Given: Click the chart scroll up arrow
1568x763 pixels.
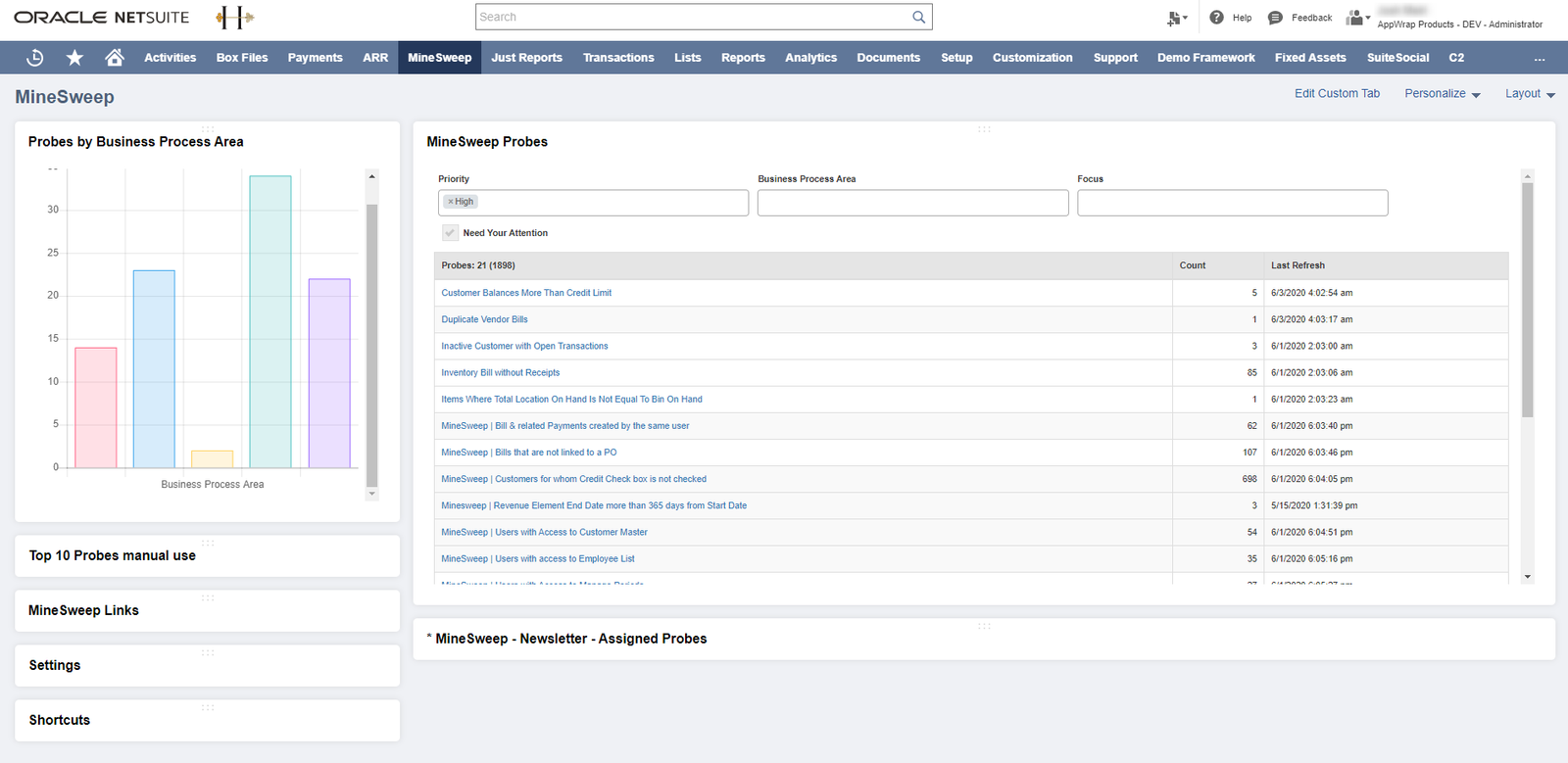Looking at the screenshot, I should click(371, 176).
